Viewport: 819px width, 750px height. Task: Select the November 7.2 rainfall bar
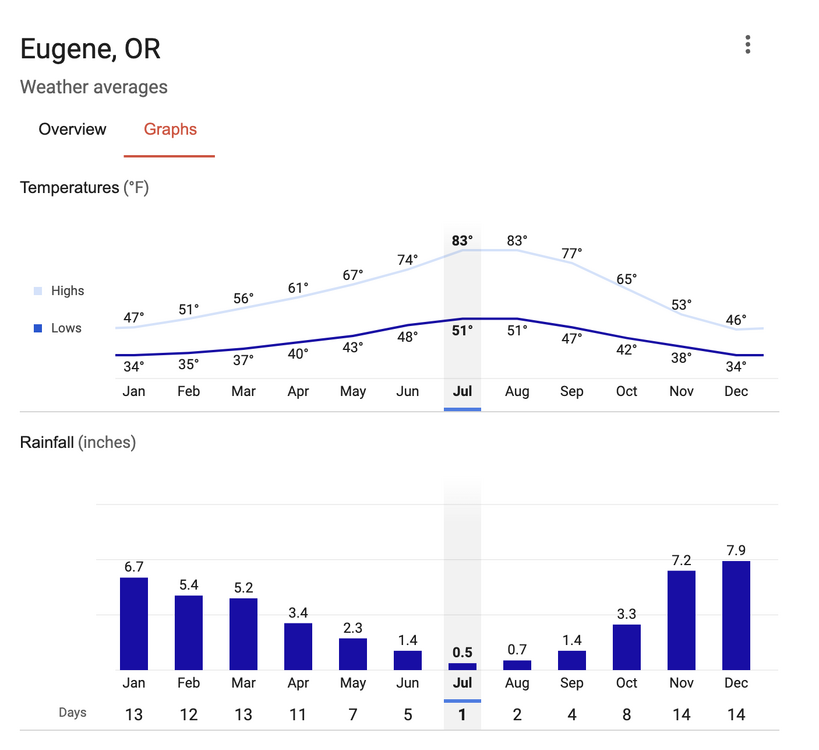681,620
